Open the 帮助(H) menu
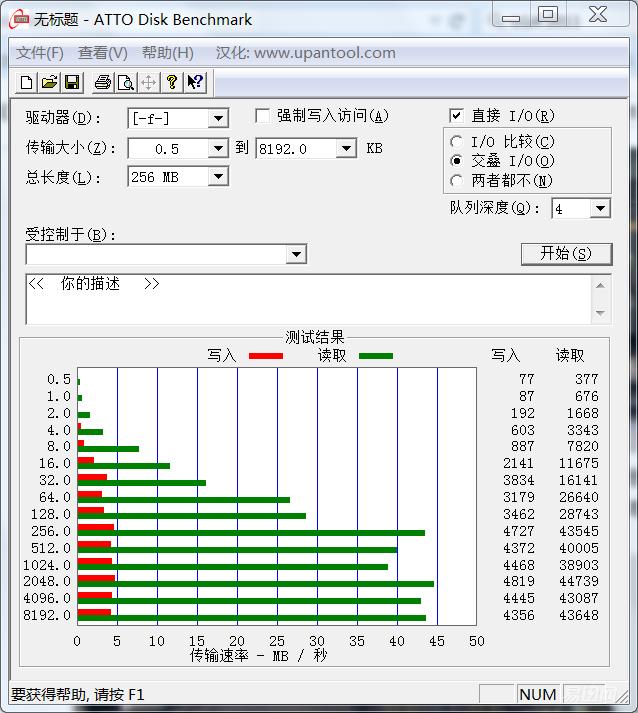Viewport: 638px width, 713px height. (x=168, y=53)
